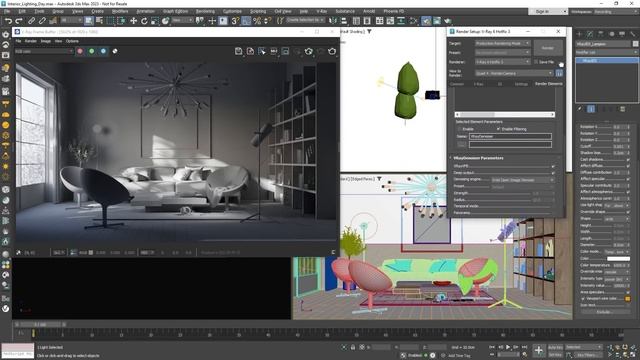640x360 pixels.
Task: Click the red channel button in frame buffer
Action: coord(80,51)
